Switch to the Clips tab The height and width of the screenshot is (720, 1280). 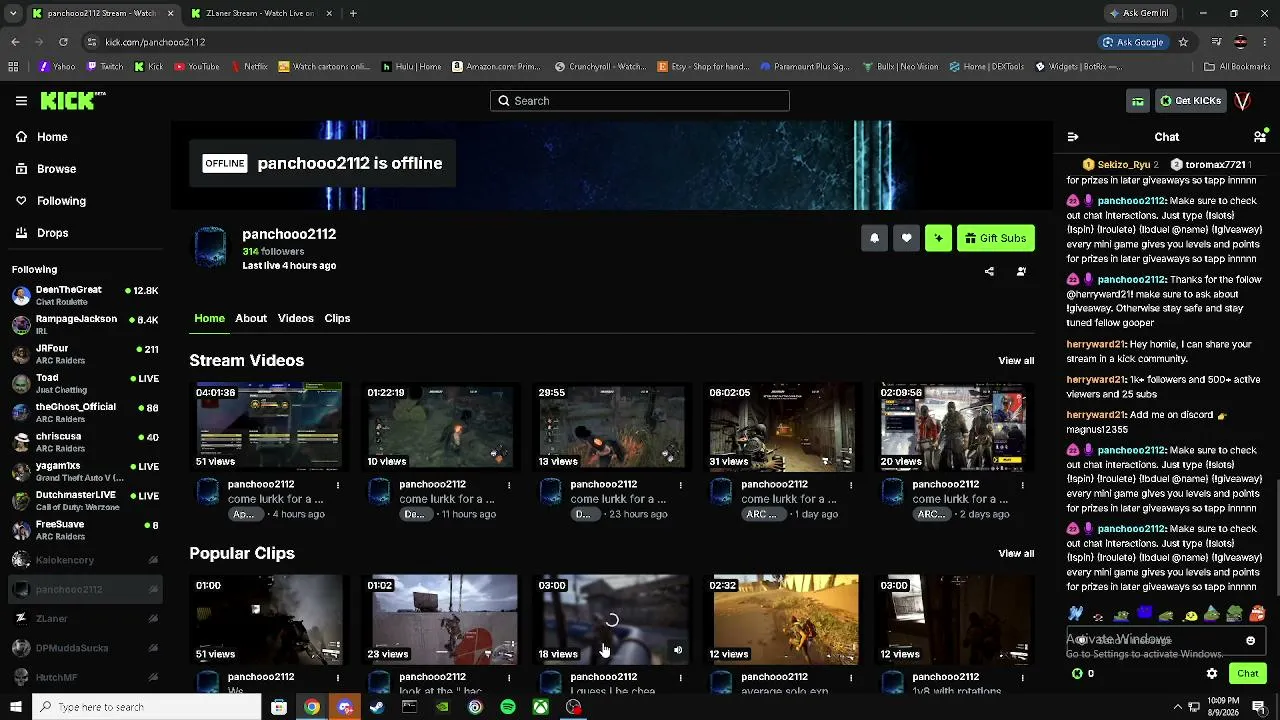pos(337,318)
